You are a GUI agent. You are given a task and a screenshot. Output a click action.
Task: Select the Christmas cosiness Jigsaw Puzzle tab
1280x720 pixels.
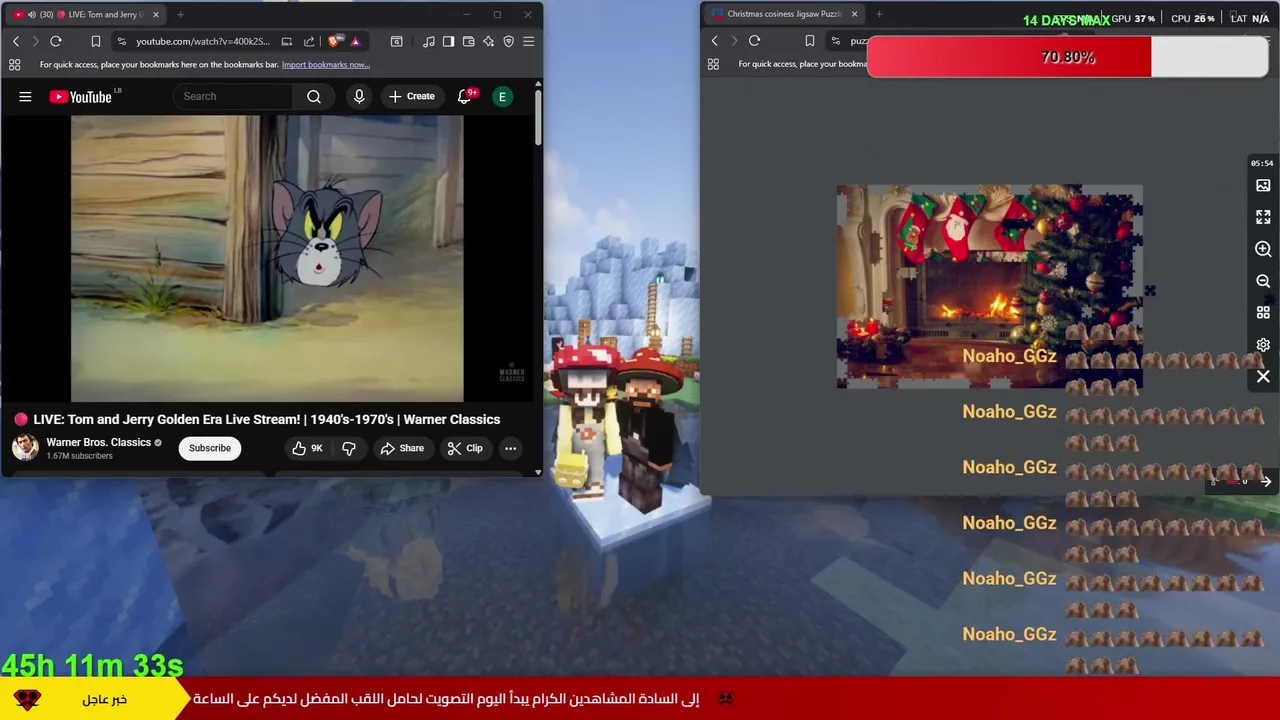click(x=783, y=14)
